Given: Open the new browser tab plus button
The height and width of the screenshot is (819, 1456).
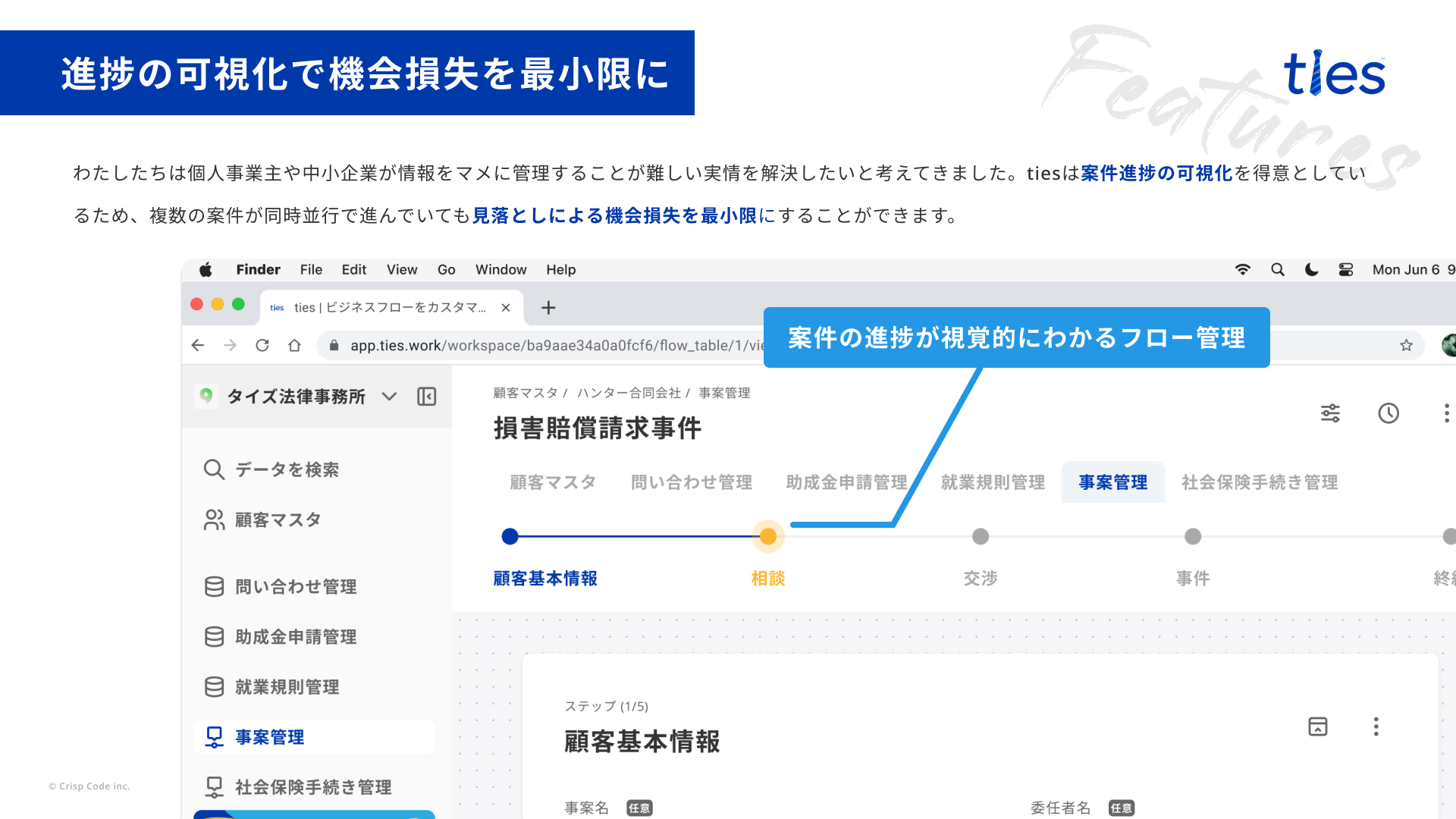Looking at the screenshot, I should point(548,308).
